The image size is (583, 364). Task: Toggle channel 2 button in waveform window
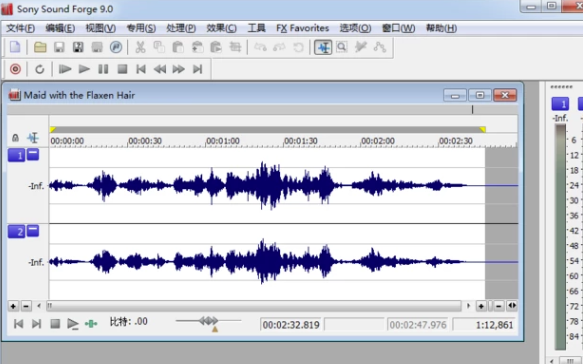16,232
